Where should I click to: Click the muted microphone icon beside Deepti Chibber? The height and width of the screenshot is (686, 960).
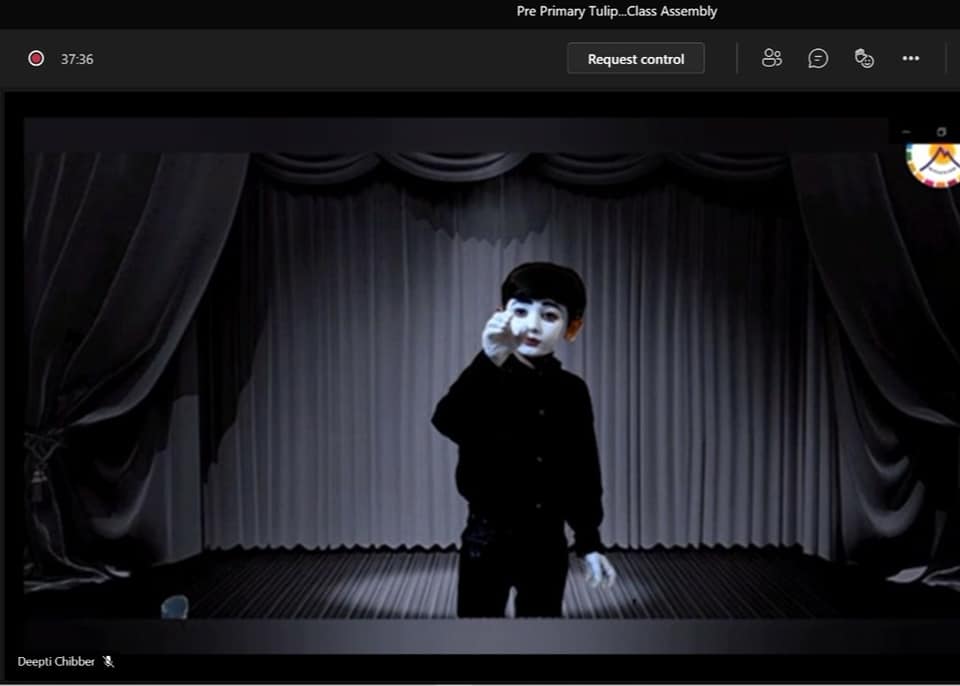tap(108, 662)
